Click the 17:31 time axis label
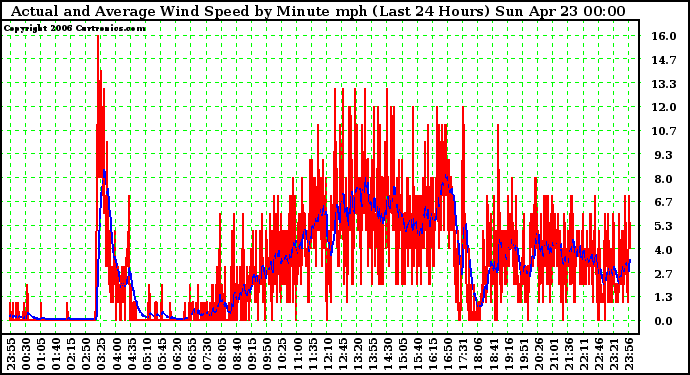The height and width of the screenshot is (375, 690). coord(462,354)
